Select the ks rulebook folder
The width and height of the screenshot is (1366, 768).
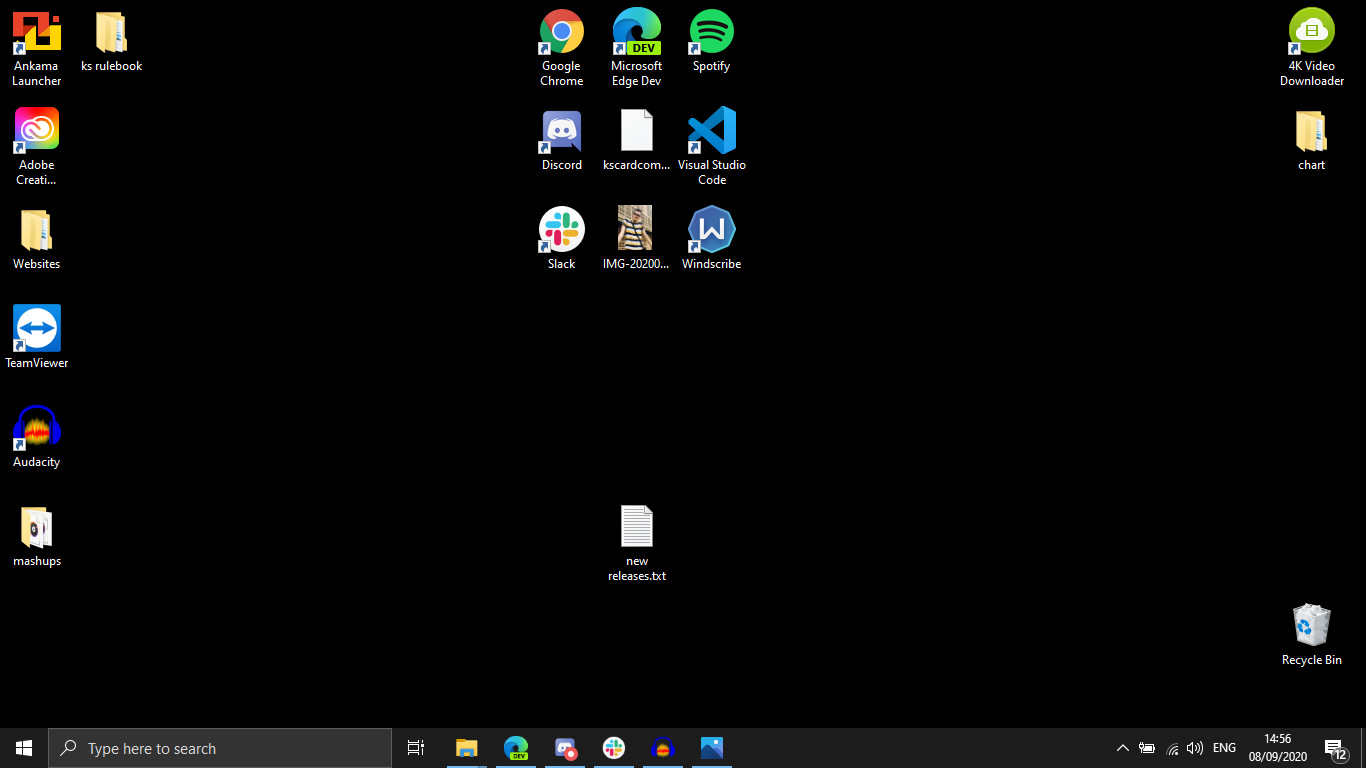[112, 41]
